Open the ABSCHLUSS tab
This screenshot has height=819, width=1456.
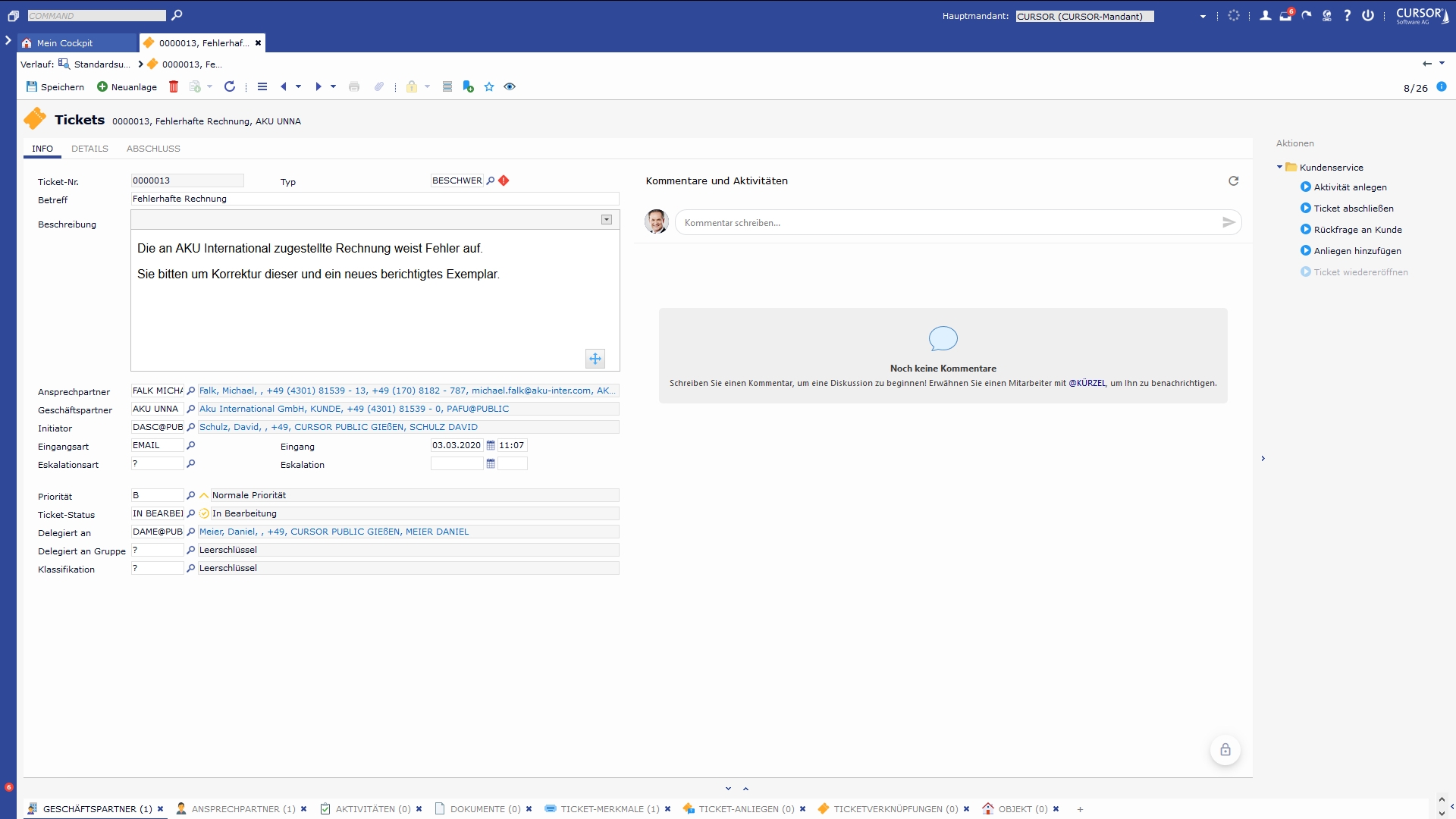pos(153,149)
